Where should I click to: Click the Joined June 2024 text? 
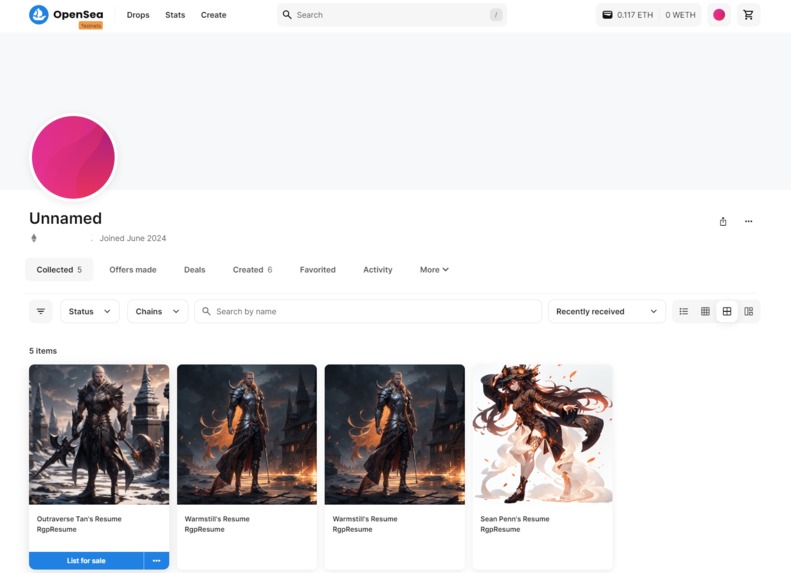[x=133, y=238]
